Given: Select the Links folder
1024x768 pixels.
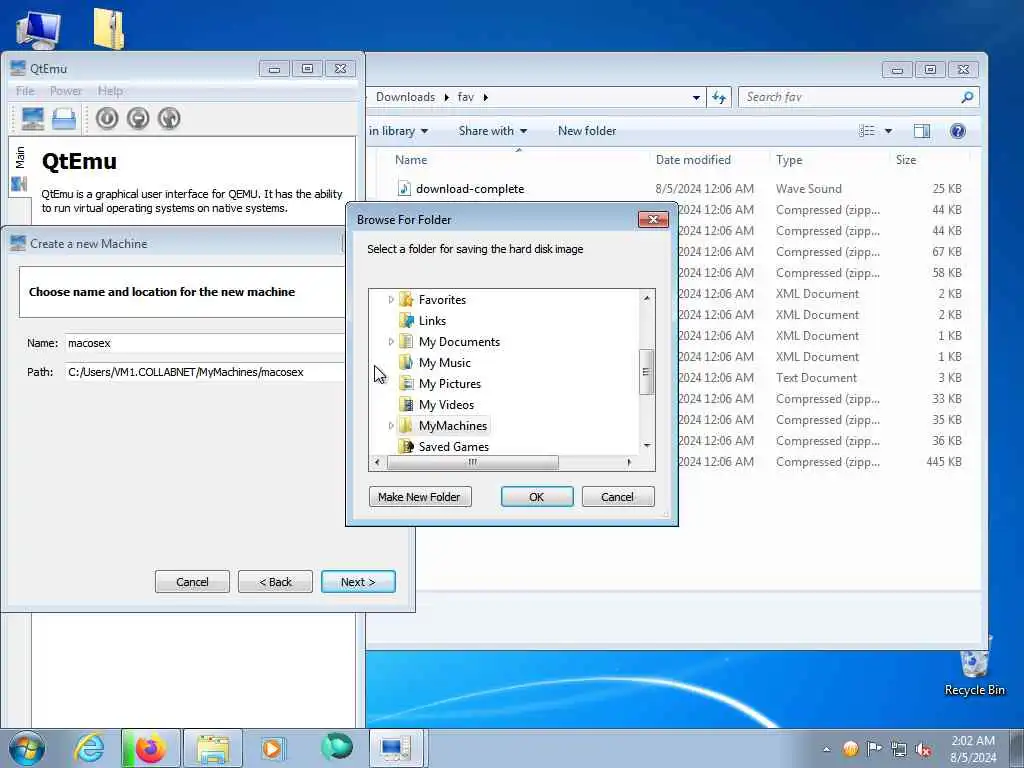Looking at the screenshot, I should (432, 321).
